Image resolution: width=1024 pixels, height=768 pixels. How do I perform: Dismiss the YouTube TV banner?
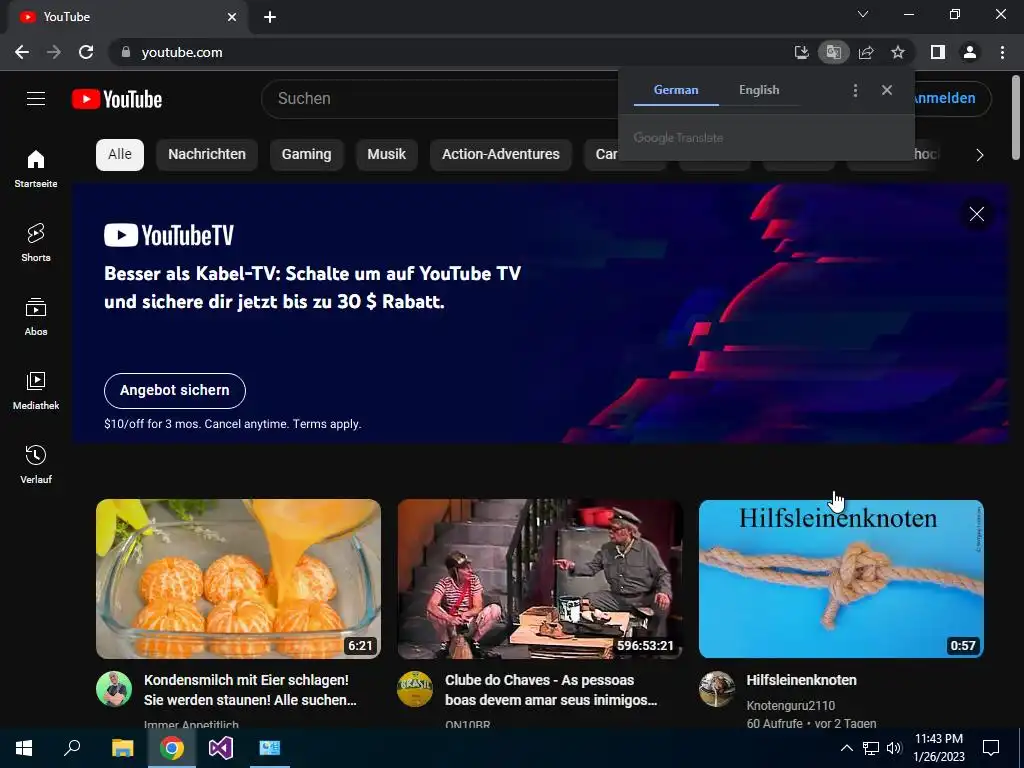[977, 214]
